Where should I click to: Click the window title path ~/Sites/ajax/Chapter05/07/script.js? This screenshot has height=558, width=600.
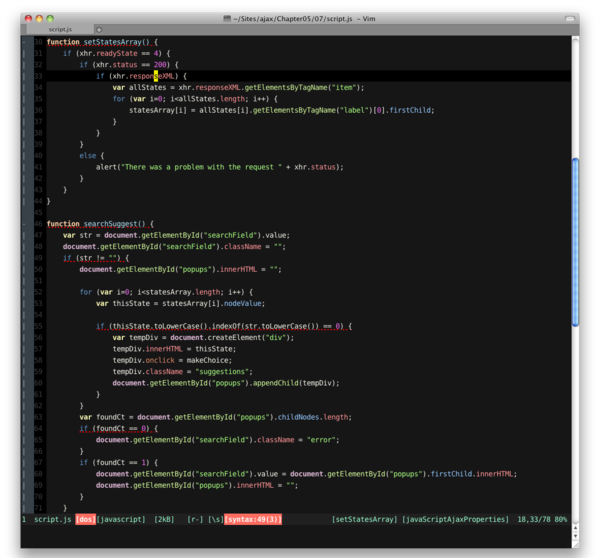tap(293, 18)
